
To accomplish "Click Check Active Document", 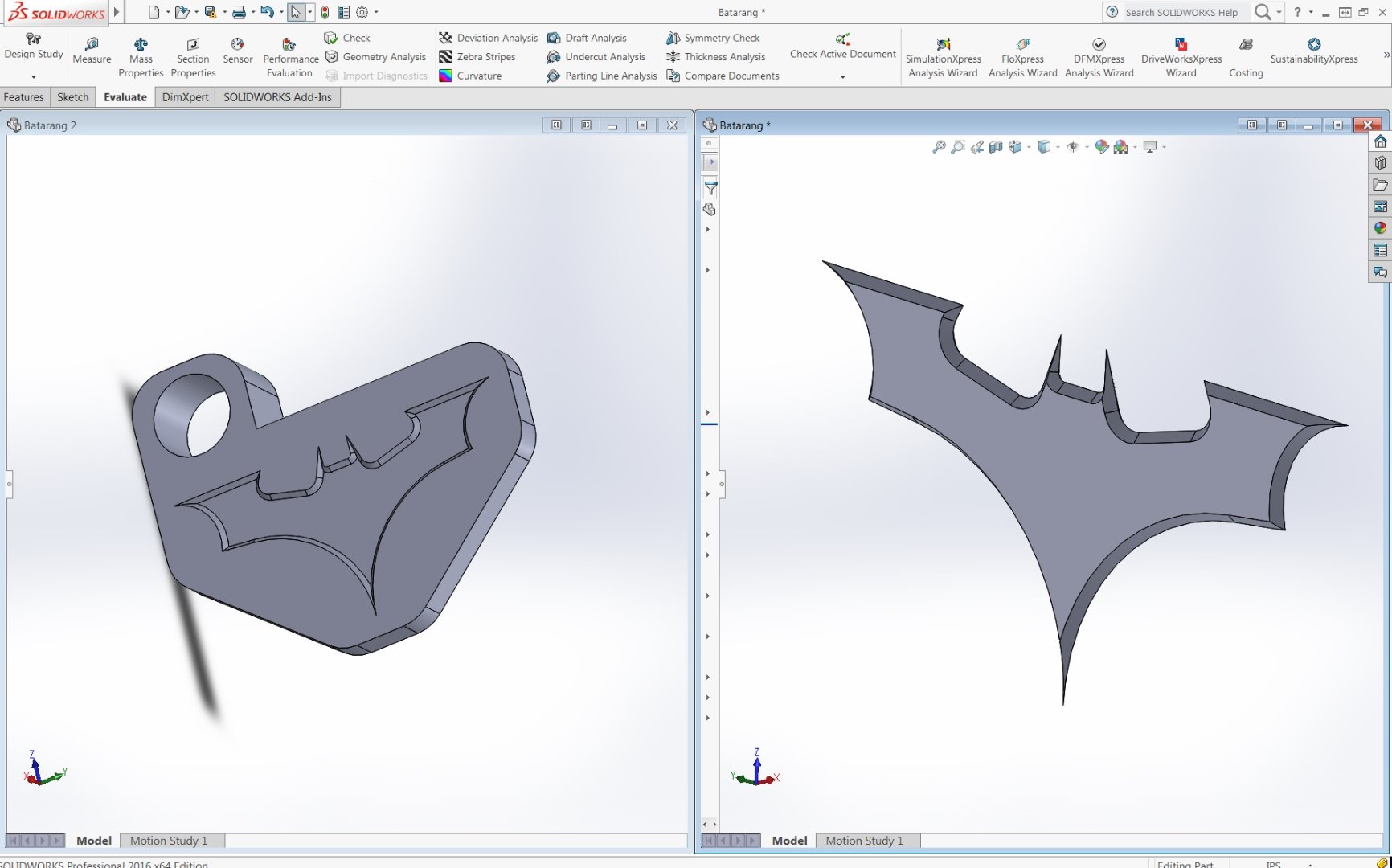I will pyautogui.click(x=842, y=47).
